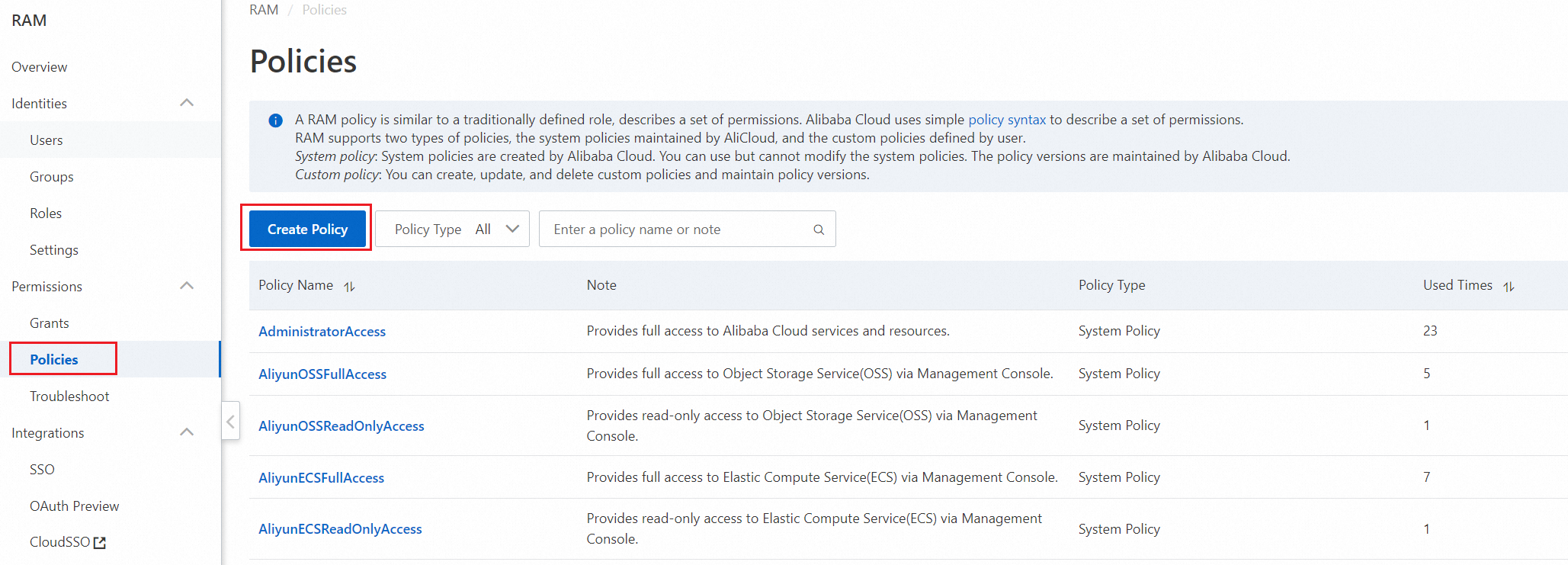Viewport: 1568px width, 565px height.
Task: Open the AdministratorAccess policy link
Action: (322, 332)
